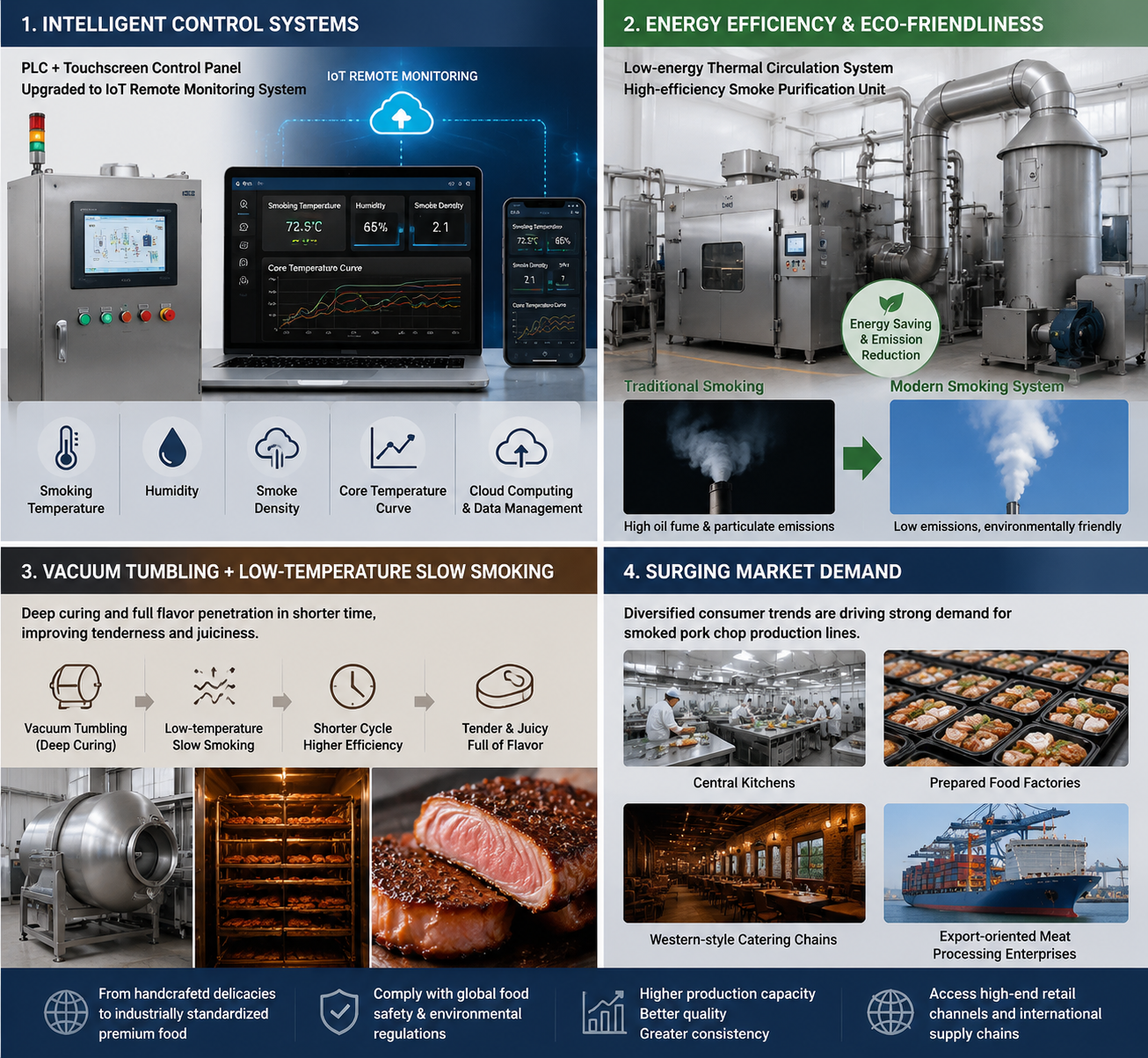Click the shield checkmark compliance icon
This screenshot has width=1148, height=1058.
(x=338, y=1012)
